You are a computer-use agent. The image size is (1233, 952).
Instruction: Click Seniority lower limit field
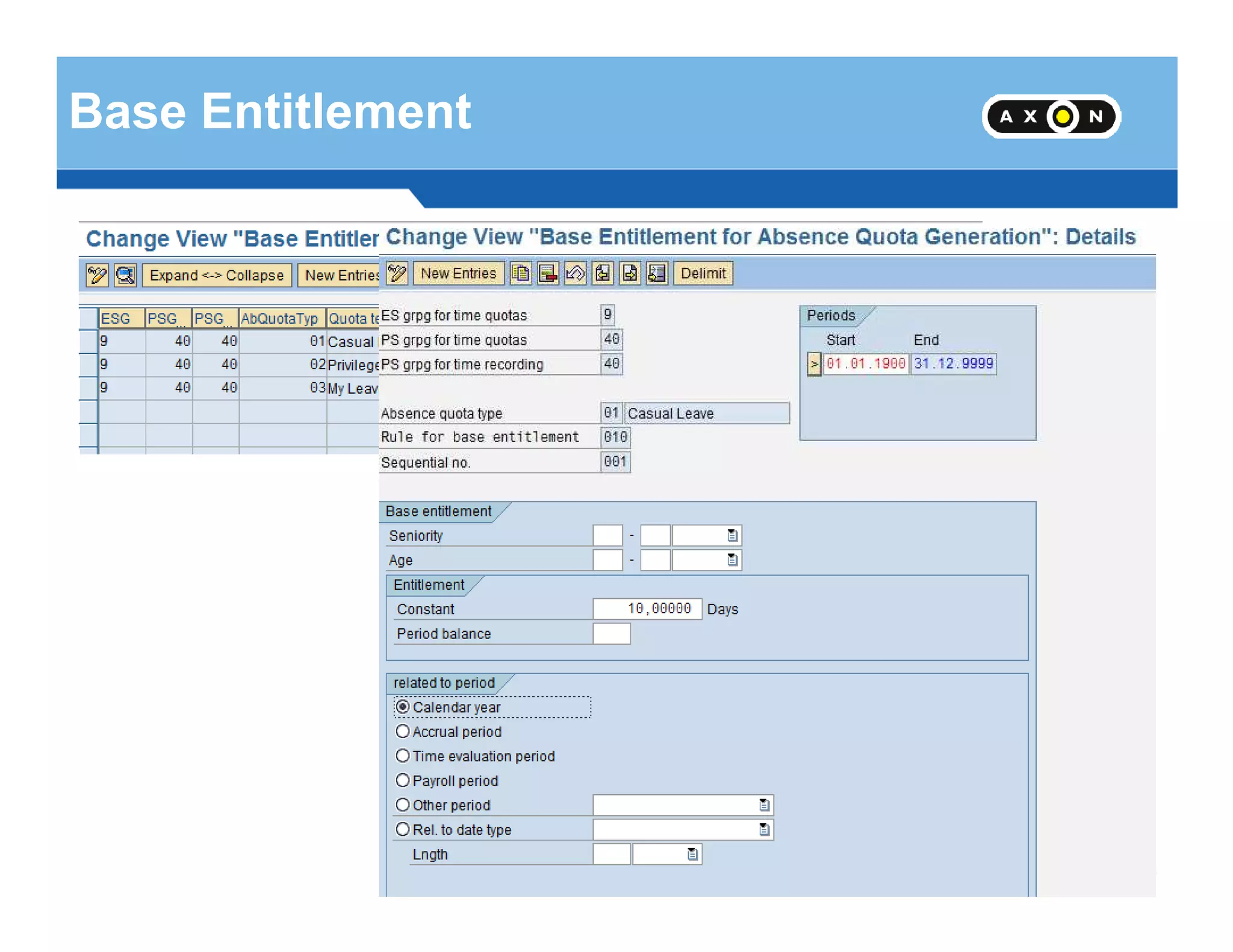607,535
